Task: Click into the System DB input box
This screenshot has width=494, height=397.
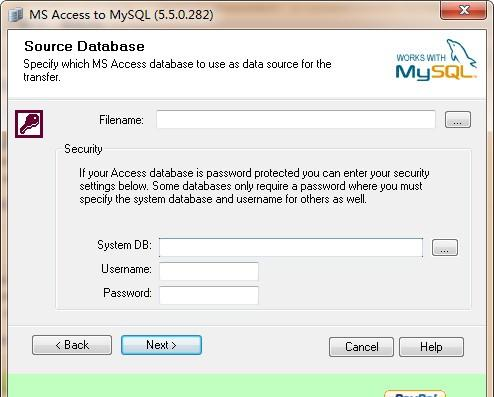Action: (x=291, y=247)
